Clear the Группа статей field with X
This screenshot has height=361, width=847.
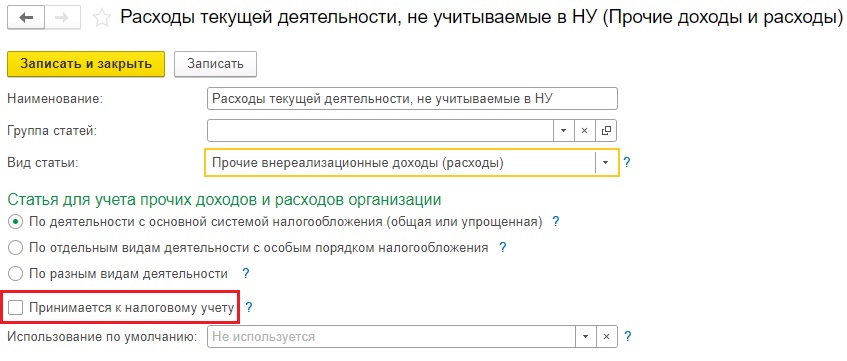585,130
